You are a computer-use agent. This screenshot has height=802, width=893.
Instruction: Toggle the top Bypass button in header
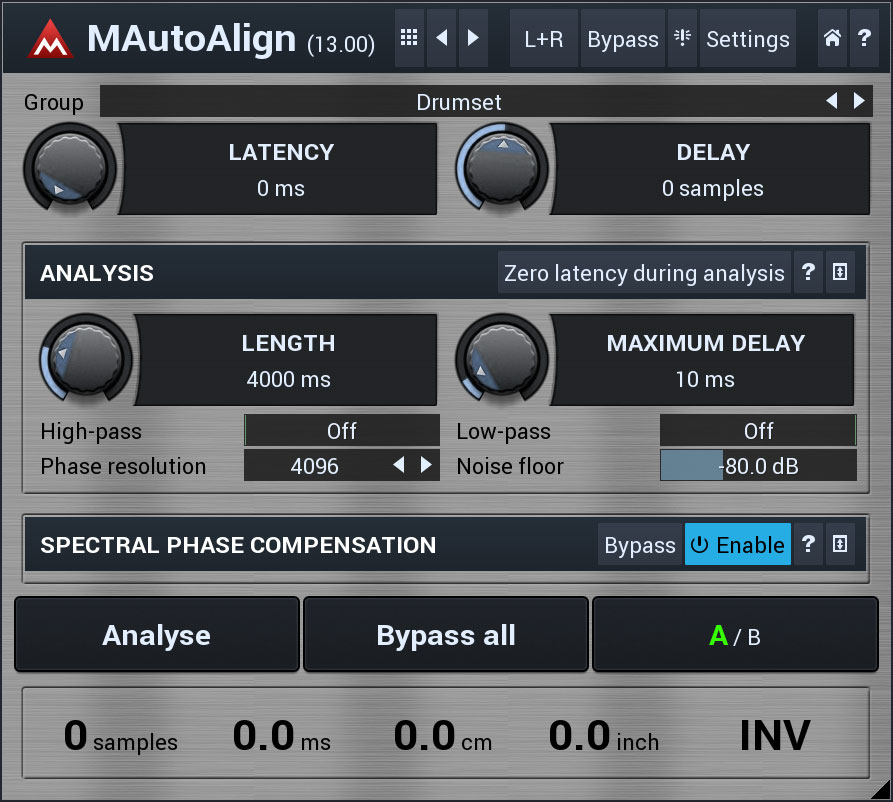[622, 39]
